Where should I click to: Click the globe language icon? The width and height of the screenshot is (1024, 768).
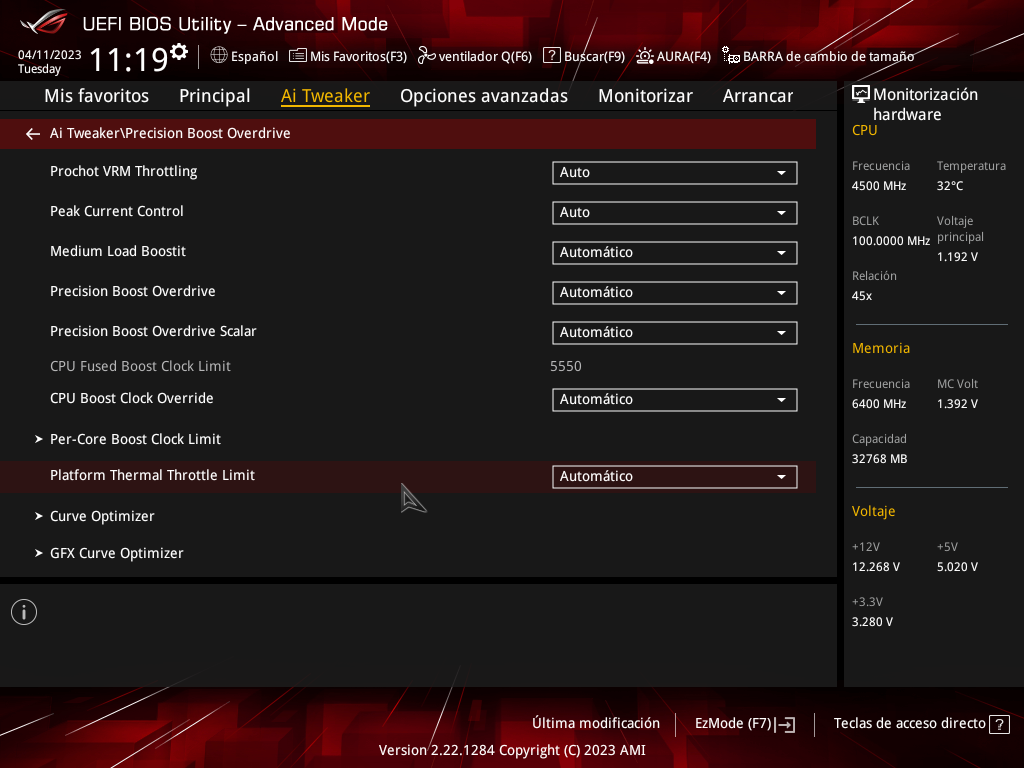pyautogui.click(x=219, y=56)
